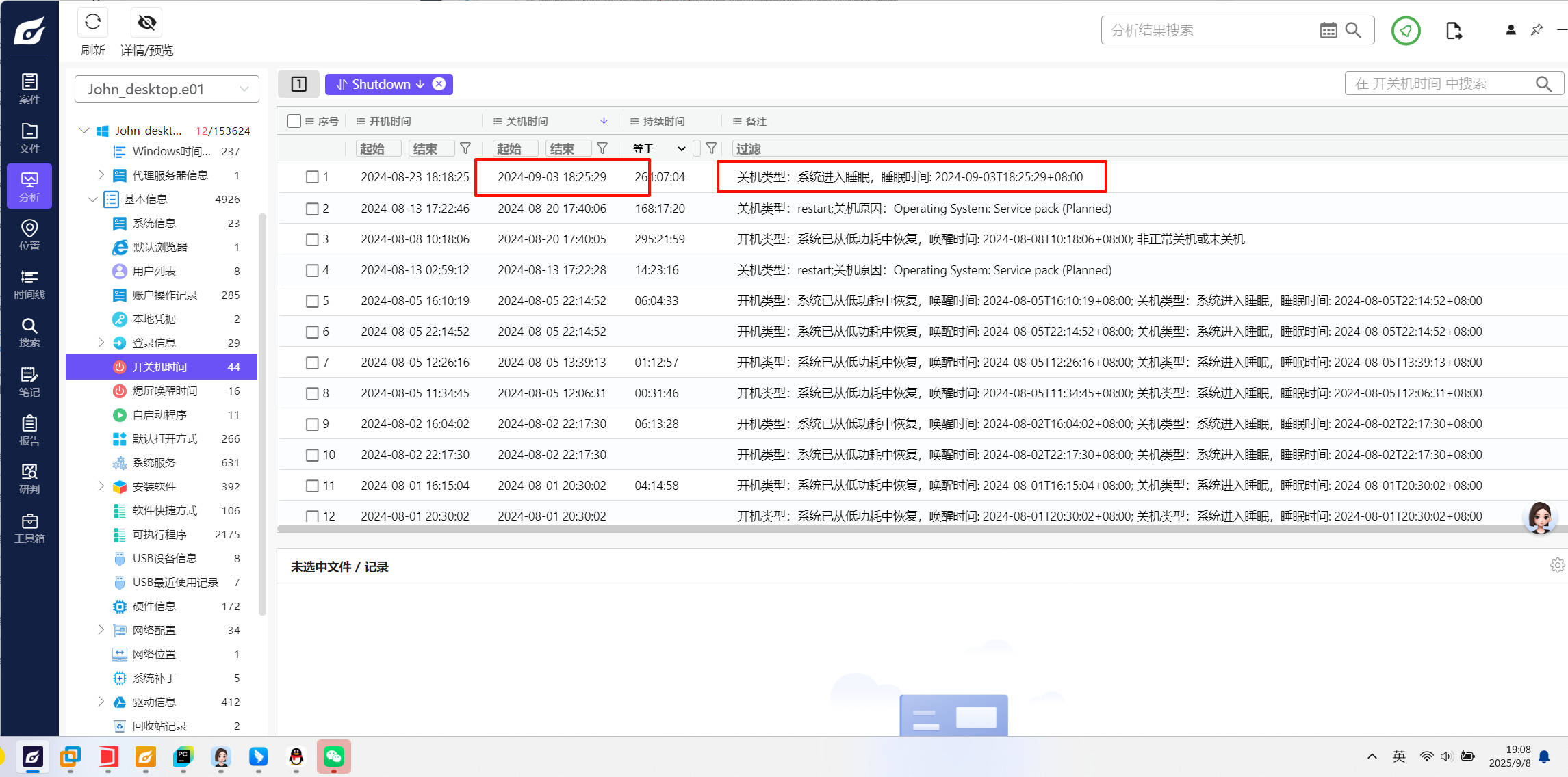Click the green shield icon in top bar
This screenshot has width=1568, height=777.
(1406, 31)
